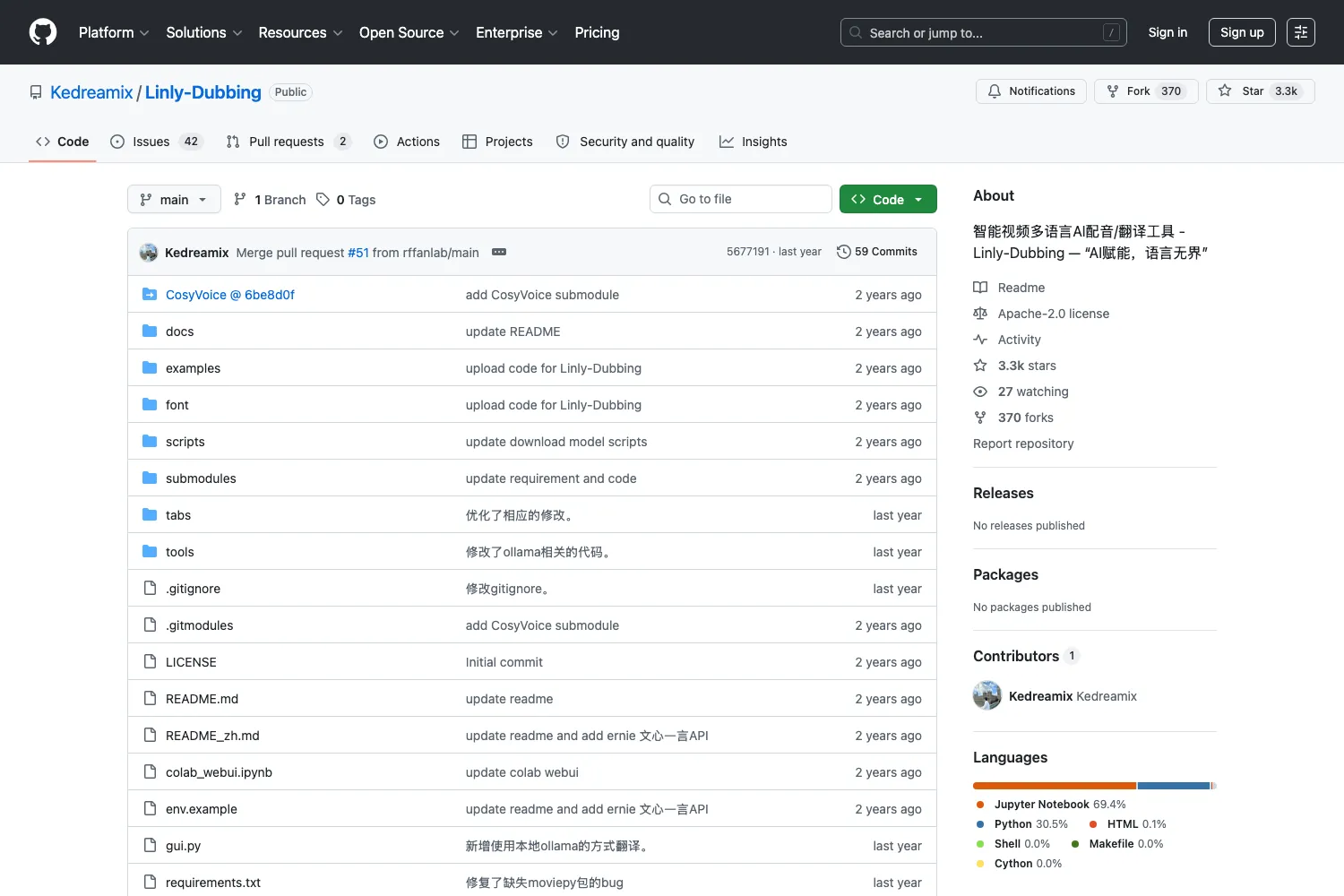Open the Contributors section heading

(1026, 656)
